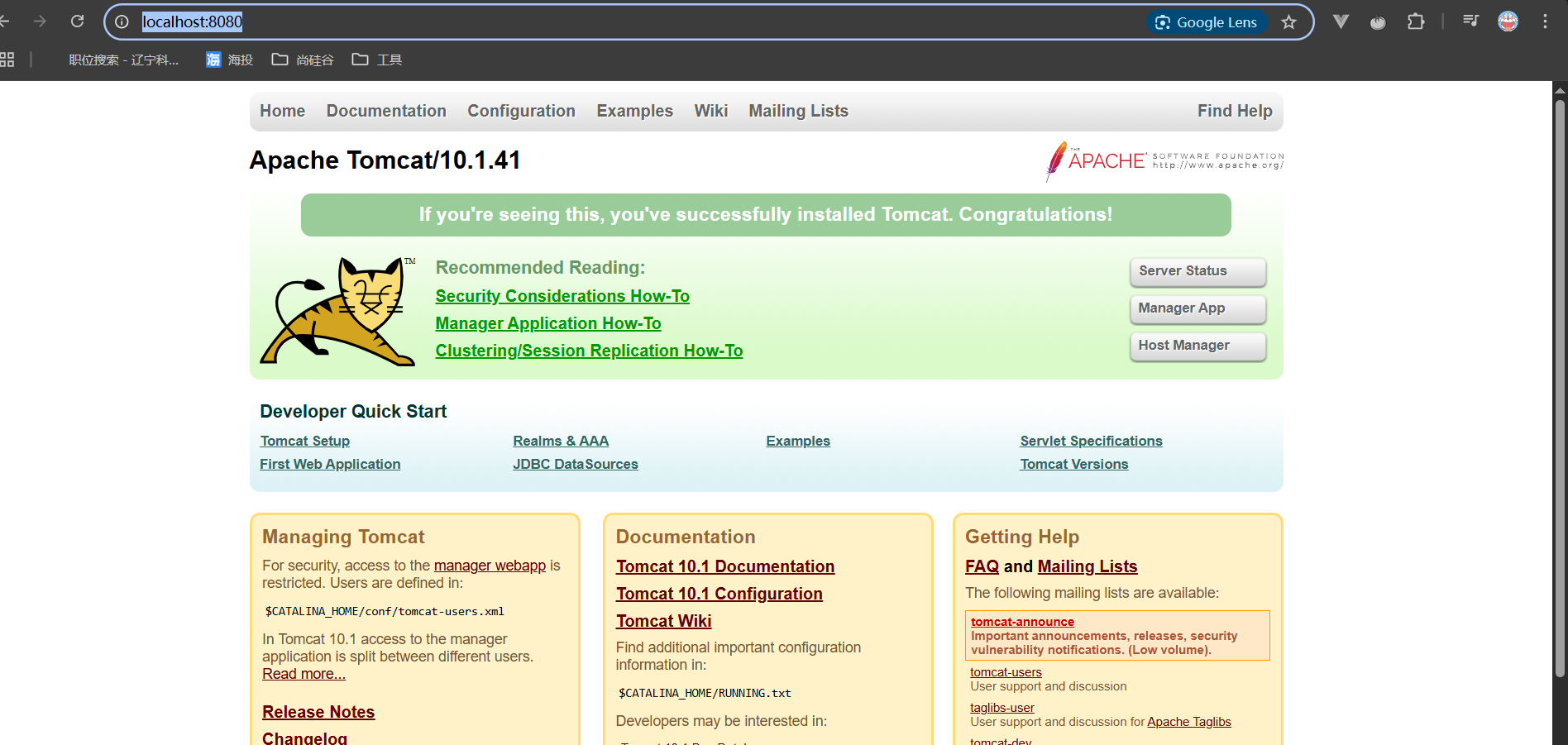1568x745 pixels.
Task: Click the Server Status button
Action: (1198, 271)
